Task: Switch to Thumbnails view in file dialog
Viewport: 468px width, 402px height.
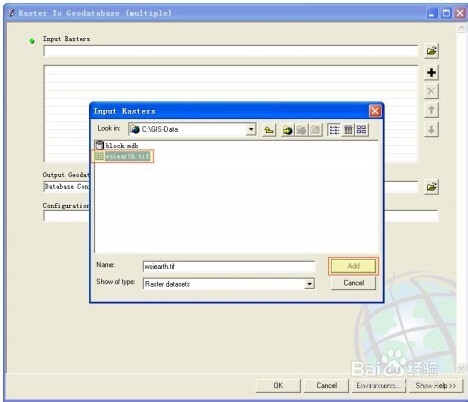Action: (361, 130)
